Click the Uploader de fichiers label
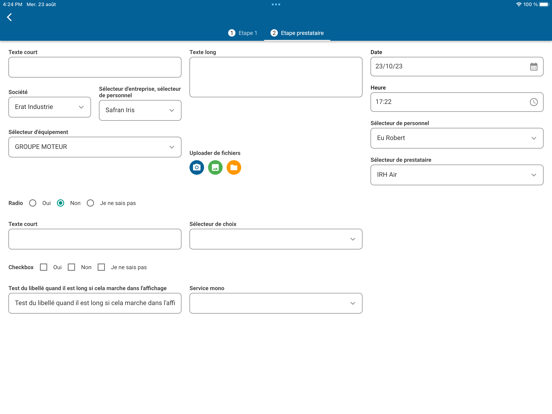The image size is (552, 414). [x=215, y=153]
